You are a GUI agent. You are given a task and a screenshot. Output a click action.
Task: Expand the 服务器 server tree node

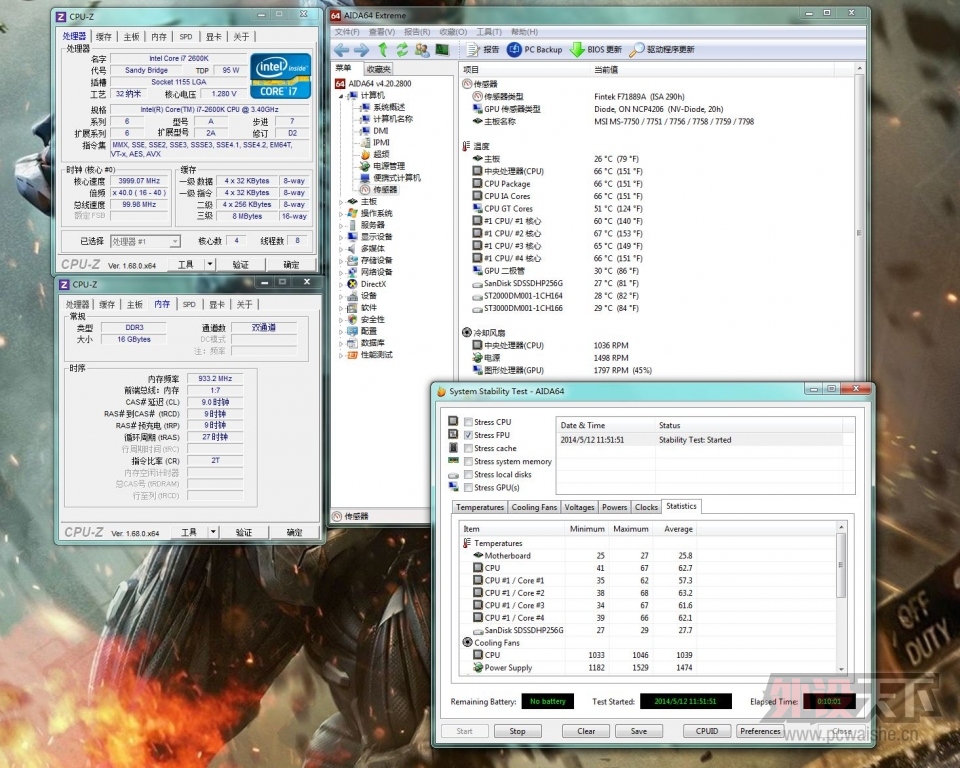(x=342, y=225)
